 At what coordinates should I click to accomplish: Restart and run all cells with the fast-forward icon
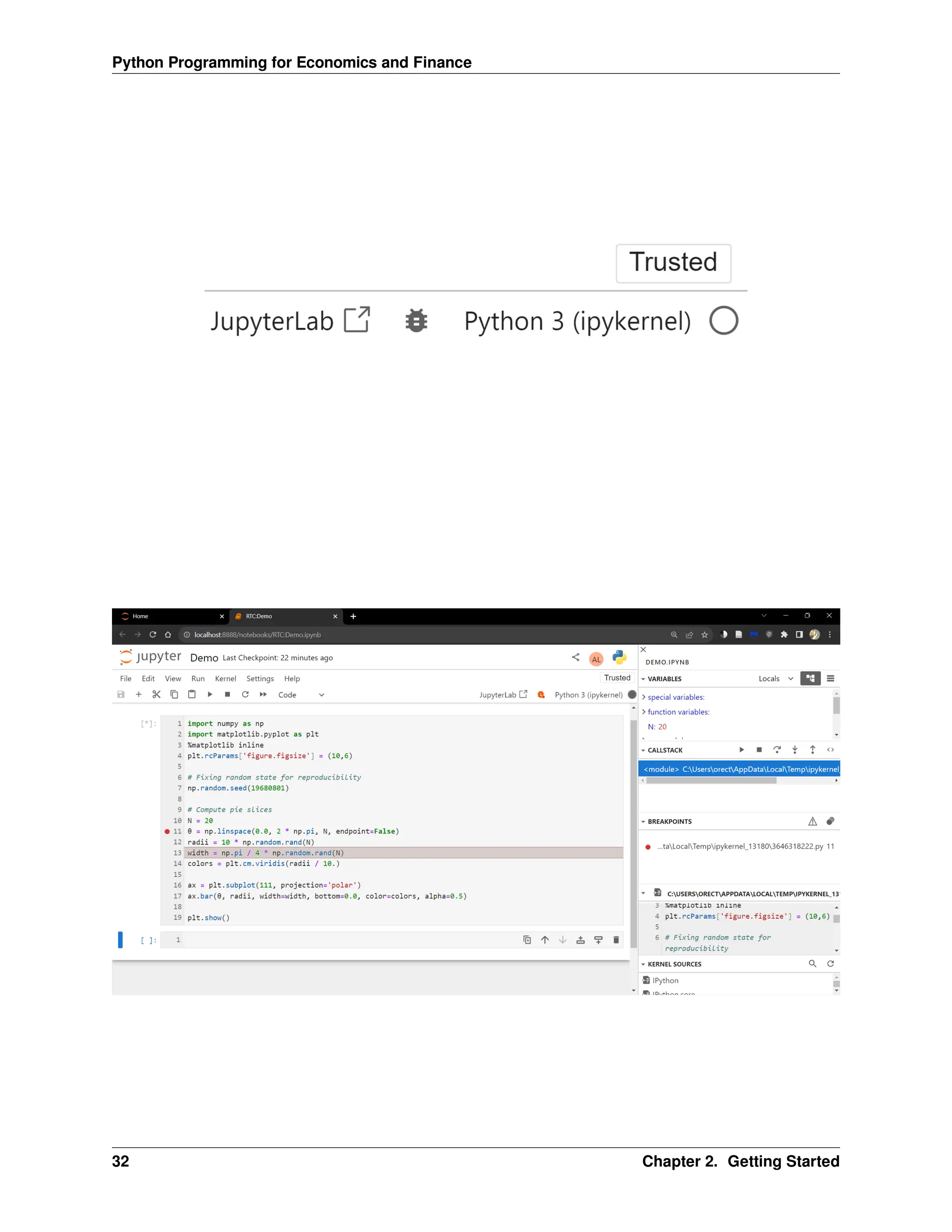point(264,695)
